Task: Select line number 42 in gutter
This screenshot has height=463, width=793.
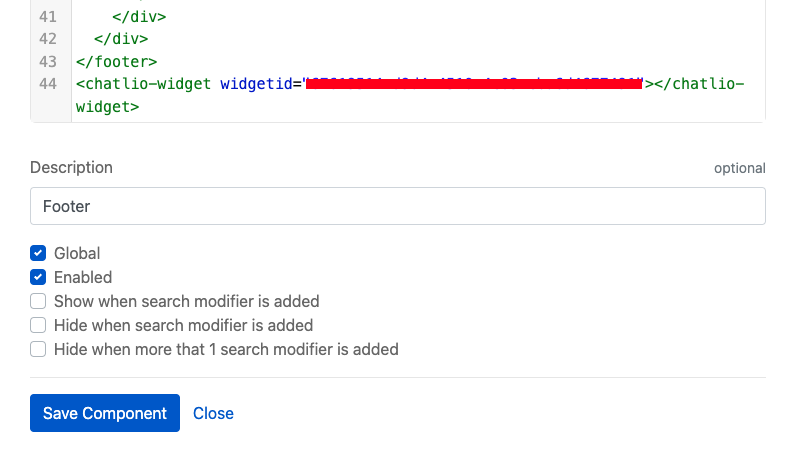Action: point(48,39)
